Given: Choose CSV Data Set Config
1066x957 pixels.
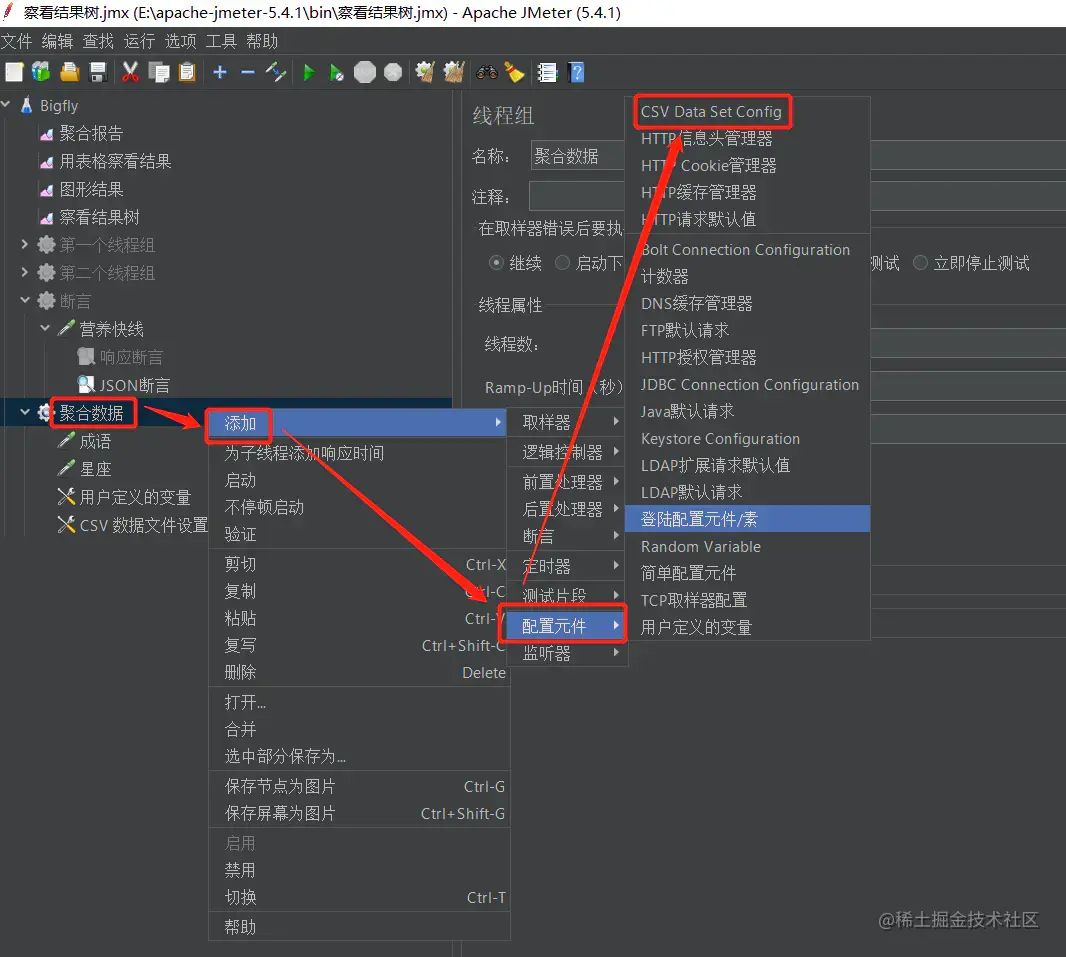Looking at the screenshot, I should click(x=711, y=111).
